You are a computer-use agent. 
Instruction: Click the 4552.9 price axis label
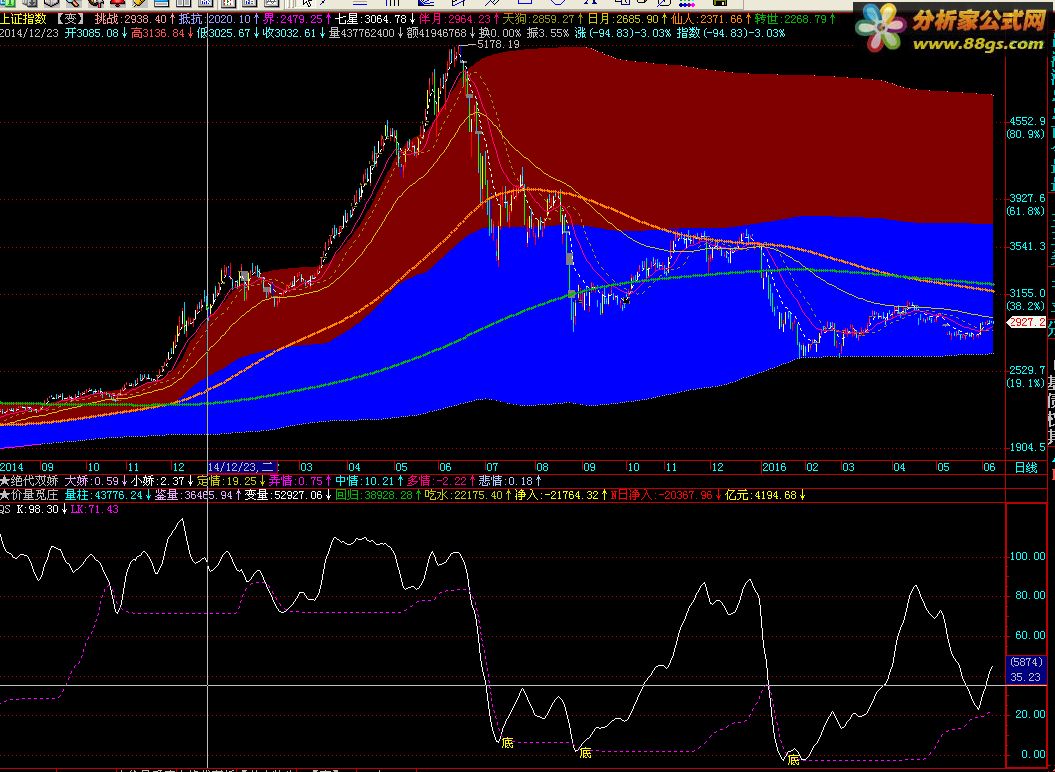tap(1027, 122)
